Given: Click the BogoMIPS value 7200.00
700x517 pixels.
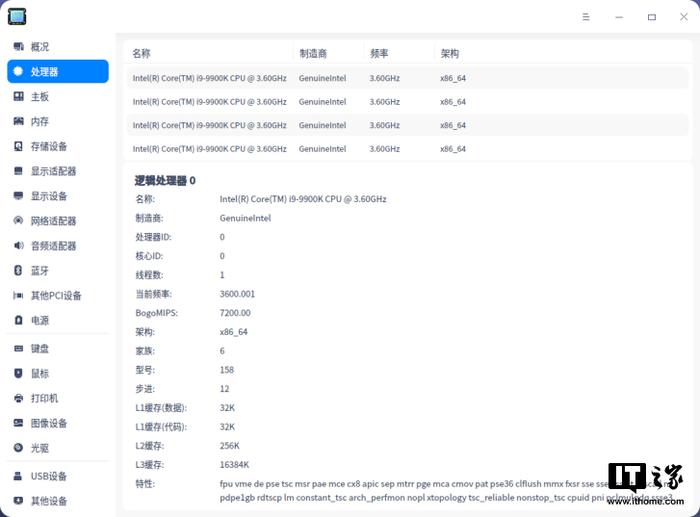Looking at the screenshot, I should tap(235, 313).
